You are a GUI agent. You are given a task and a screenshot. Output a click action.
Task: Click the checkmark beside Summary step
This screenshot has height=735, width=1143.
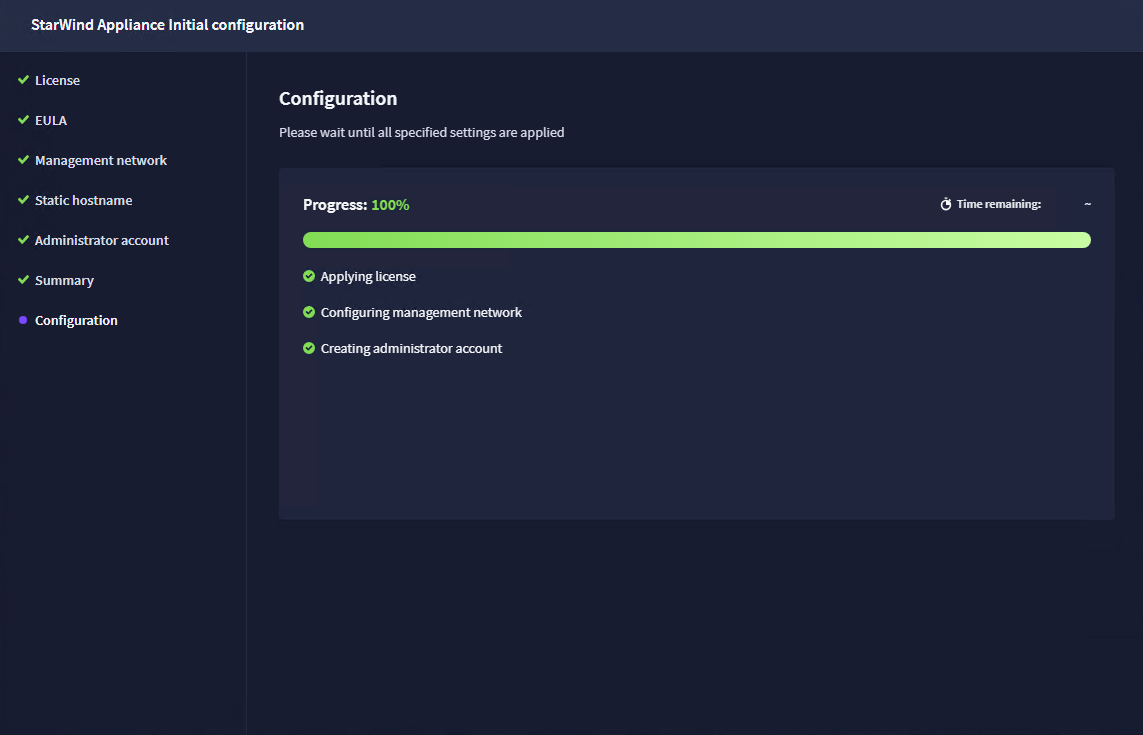pyautogui.click(x=23, y=280)
